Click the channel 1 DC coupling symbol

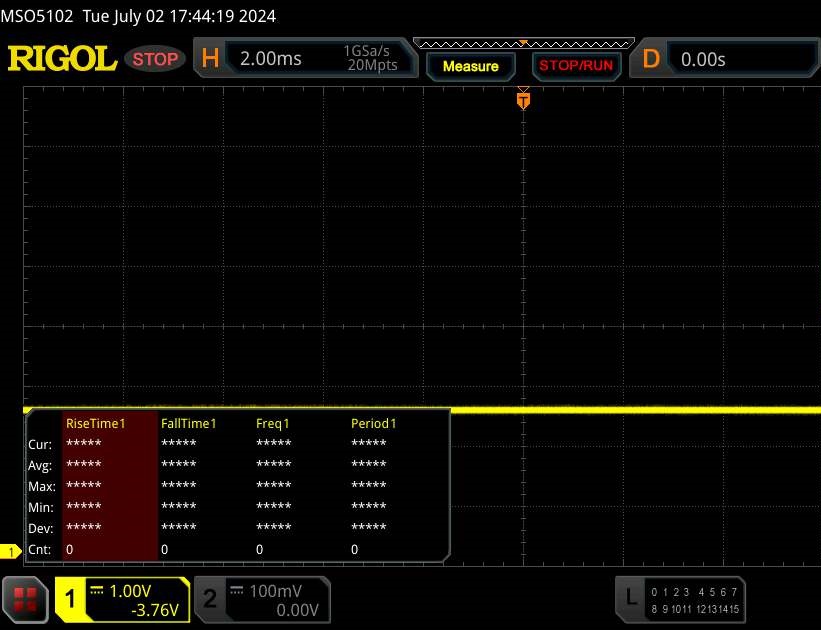click(x=97, y=590)
